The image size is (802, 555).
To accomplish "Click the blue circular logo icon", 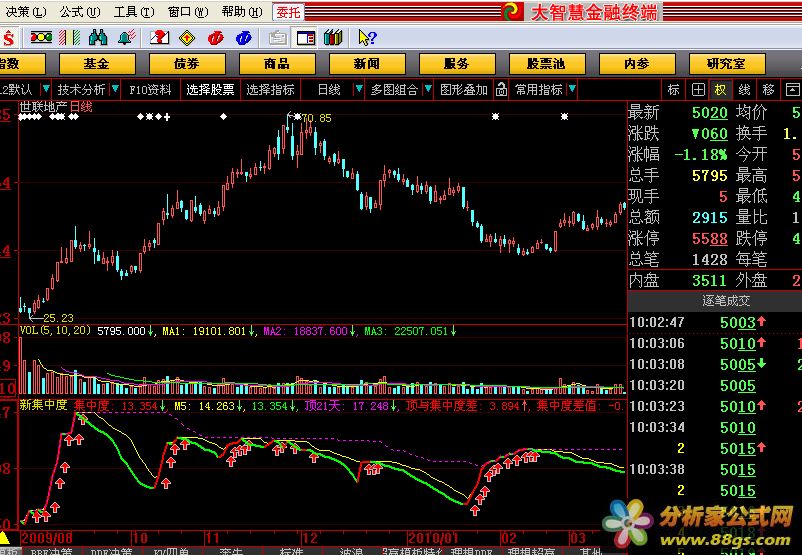I will coord(243,38).
